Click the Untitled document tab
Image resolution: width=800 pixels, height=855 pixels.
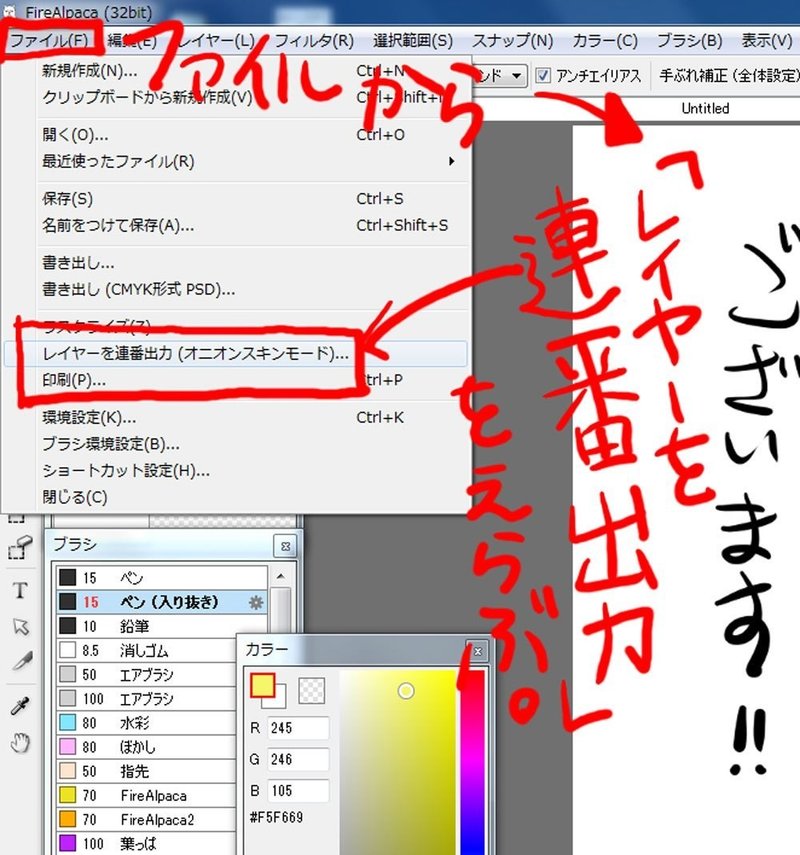[x=705, y=109]
